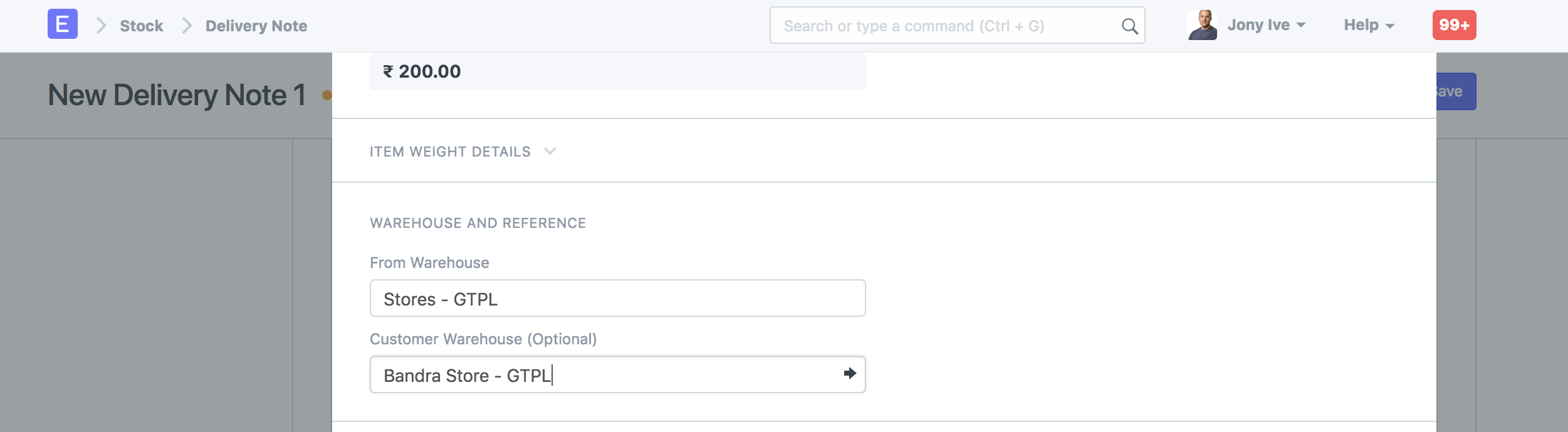This screenshot has width=1568, height=432.
Task: Click the Warehouse and Reference section heading
Action: [478, 223]
